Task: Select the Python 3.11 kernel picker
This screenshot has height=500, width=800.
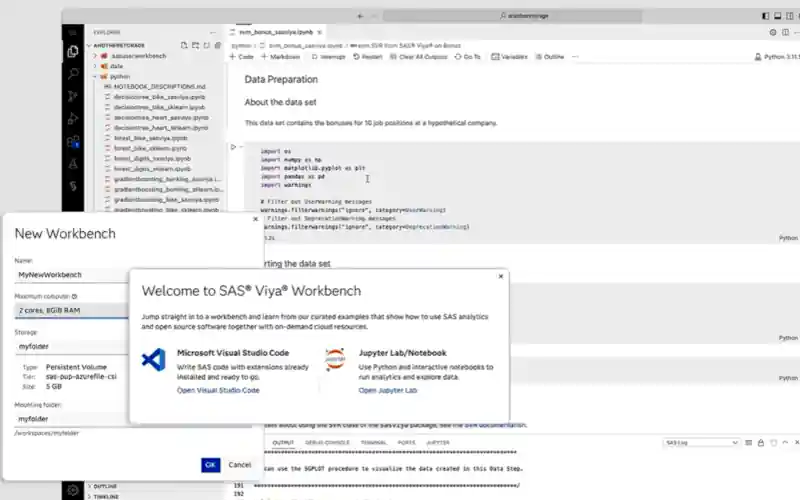Action: coord(777,57)
